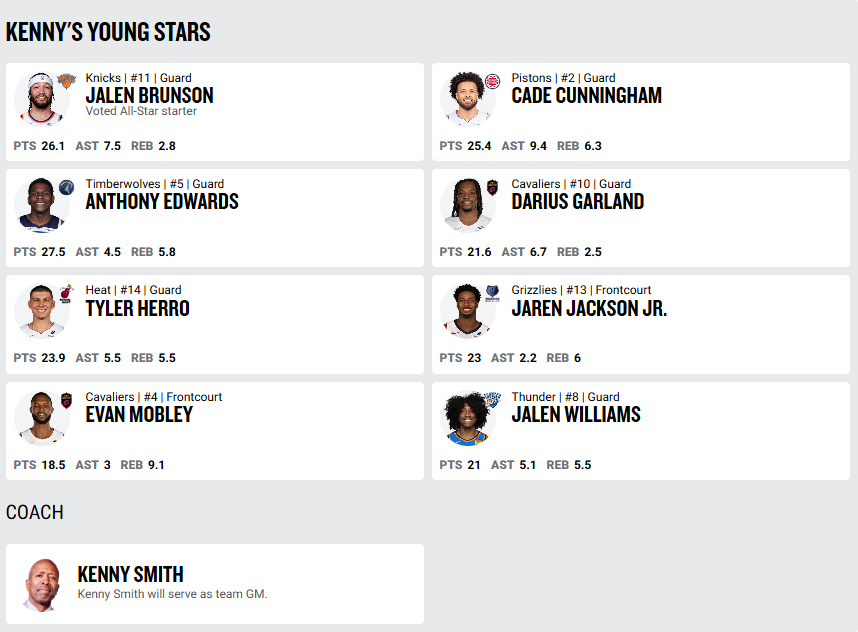The width and height of the screenshot is (858, 632).
Task: View Jaren Jackson Jr.'s profile link
Action: [589, 308]
